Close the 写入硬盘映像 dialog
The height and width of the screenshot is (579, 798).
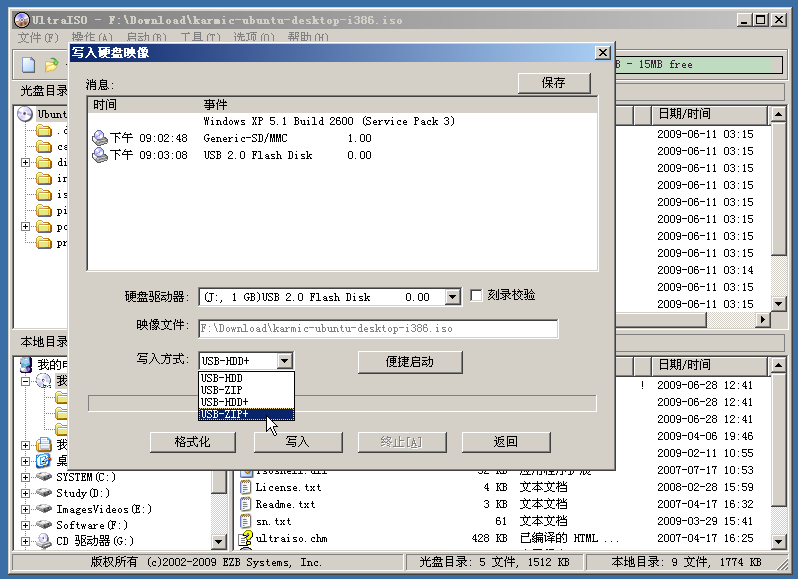(603, 53)
